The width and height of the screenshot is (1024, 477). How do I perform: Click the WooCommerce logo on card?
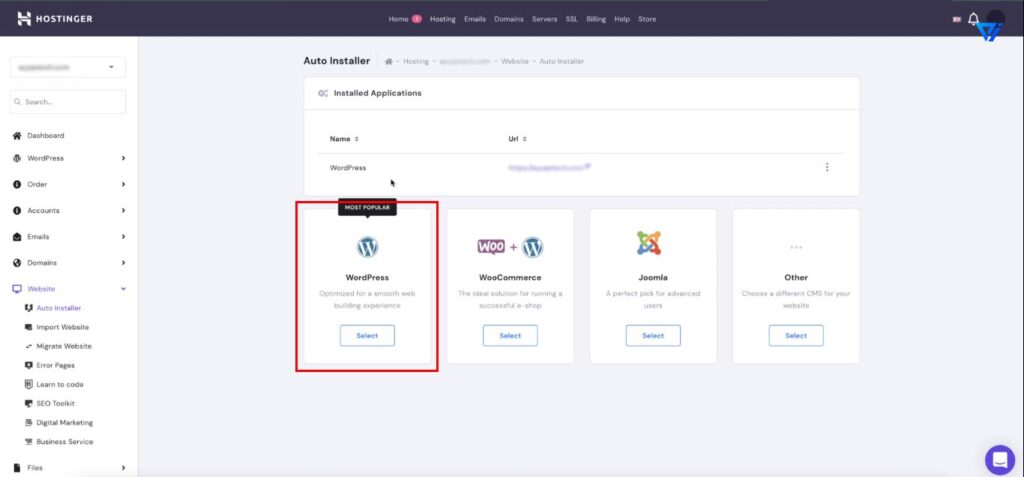coord(510,247)
